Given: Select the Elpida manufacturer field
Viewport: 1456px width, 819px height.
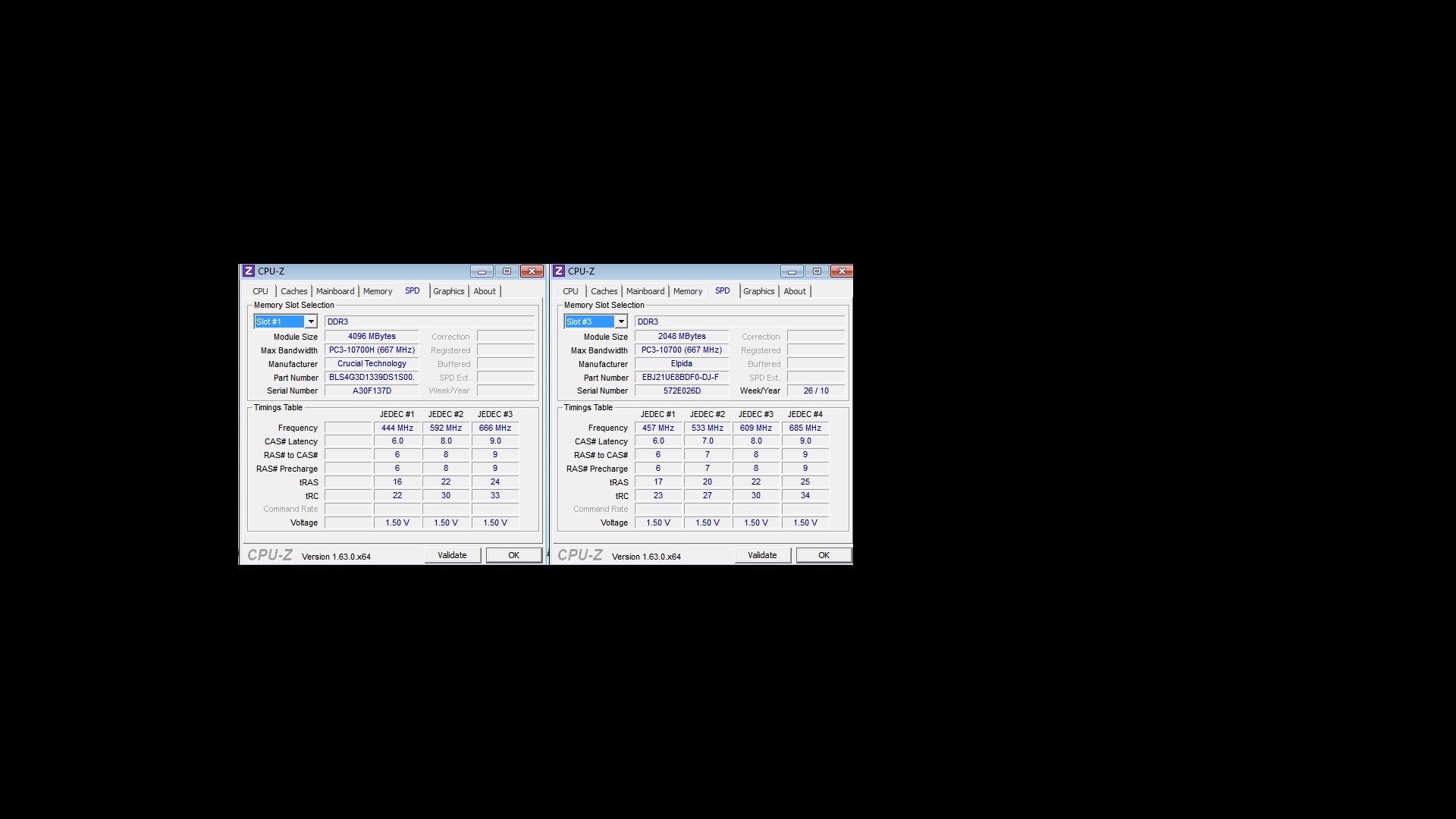Looking at the screenshot, I should pyautogui.click(x=681, y=364).
